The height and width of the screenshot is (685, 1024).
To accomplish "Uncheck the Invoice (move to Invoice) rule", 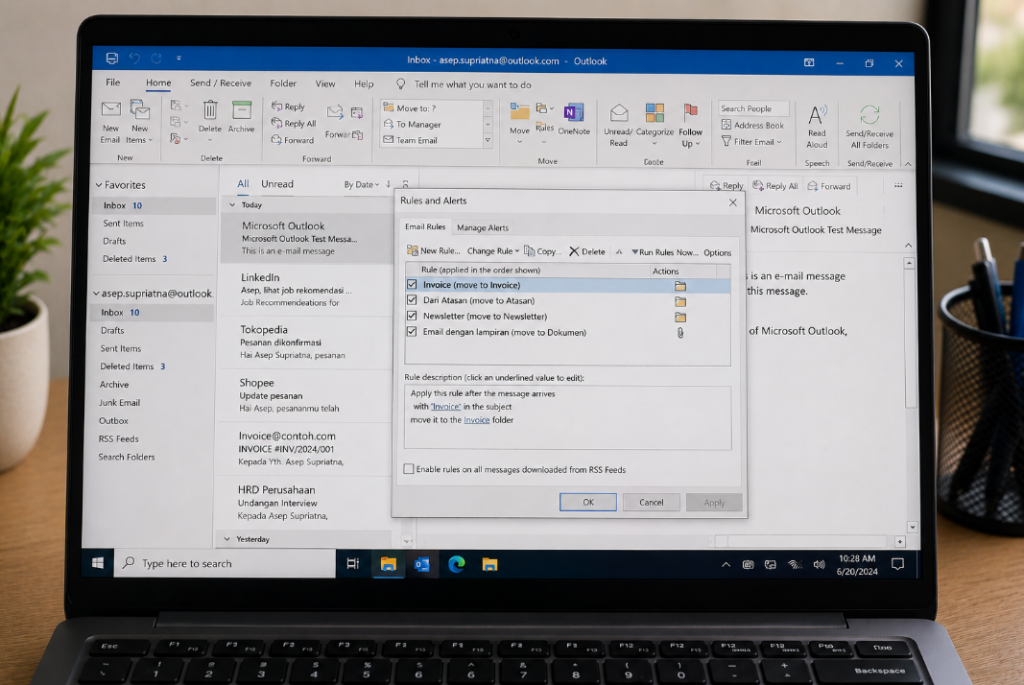I will point(411,284).
